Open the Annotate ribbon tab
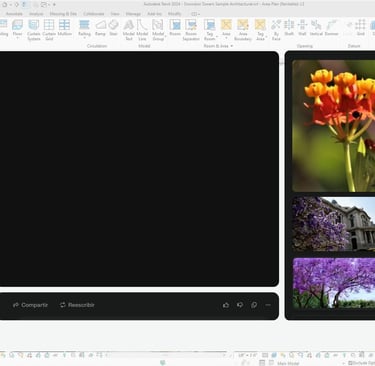 (14, 14)
